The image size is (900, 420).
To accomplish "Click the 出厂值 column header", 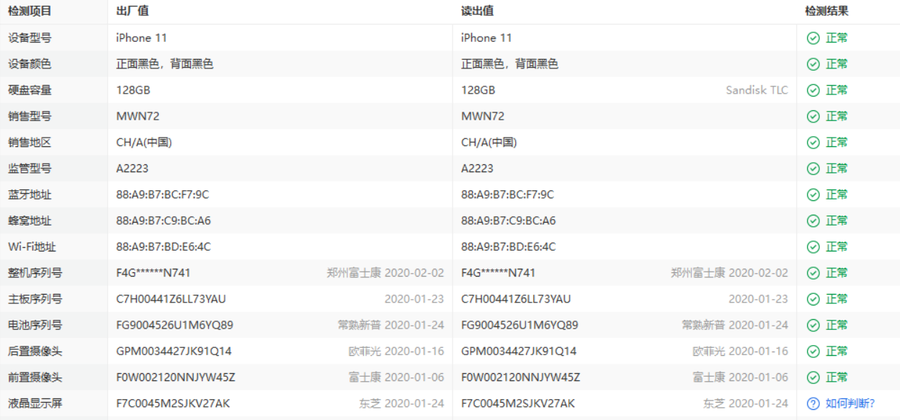I will 133,11.
